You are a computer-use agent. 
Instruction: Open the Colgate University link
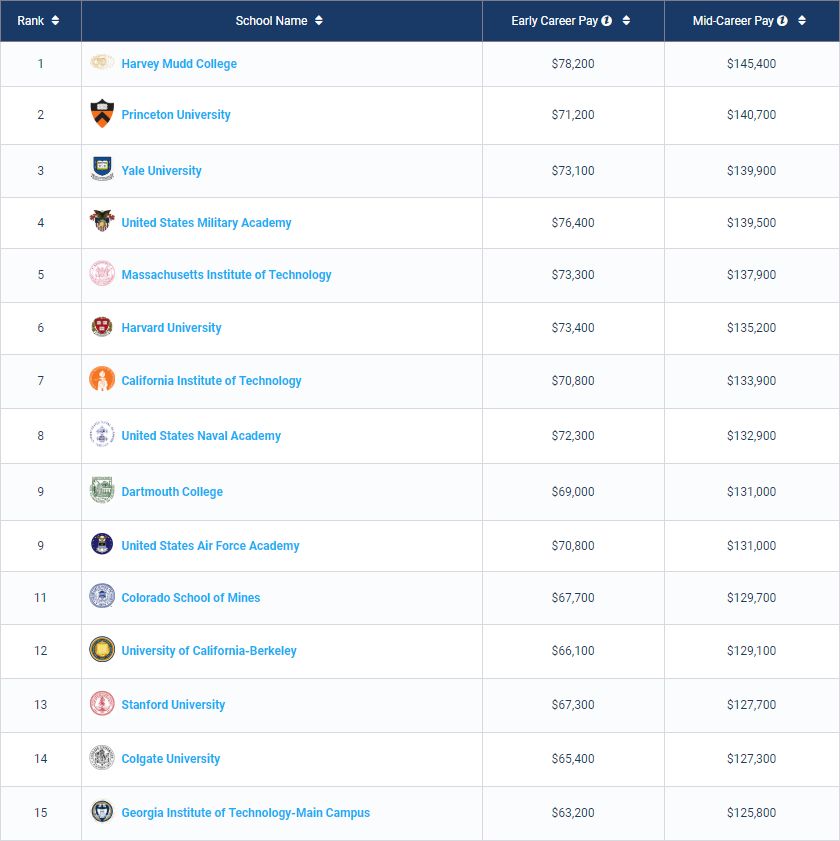pos(171,759)
